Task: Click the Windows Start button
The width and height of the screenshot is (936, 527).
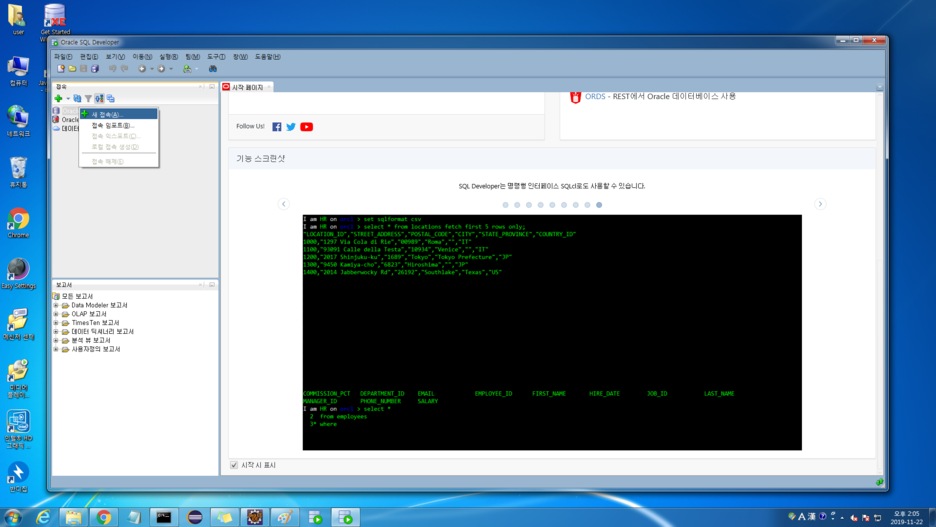Action: 13,517
